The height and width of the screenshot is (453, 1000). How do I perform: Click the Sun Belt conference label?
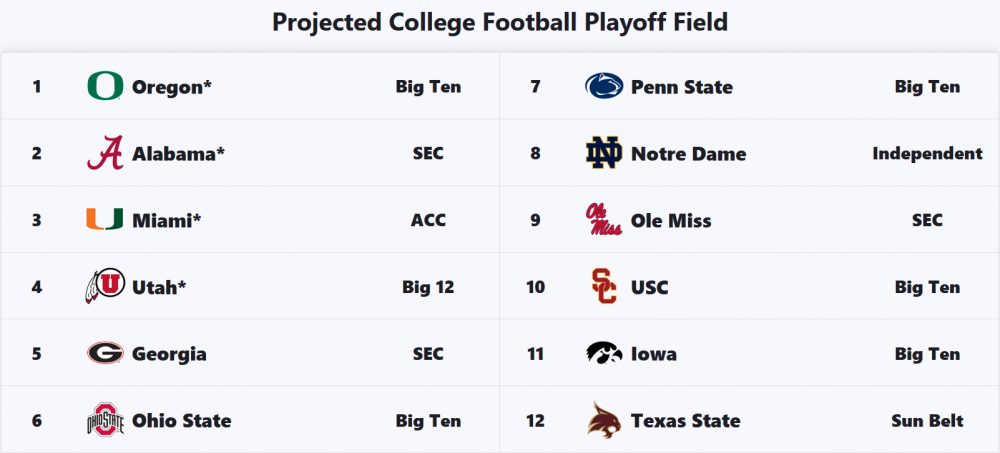[927, 421]
